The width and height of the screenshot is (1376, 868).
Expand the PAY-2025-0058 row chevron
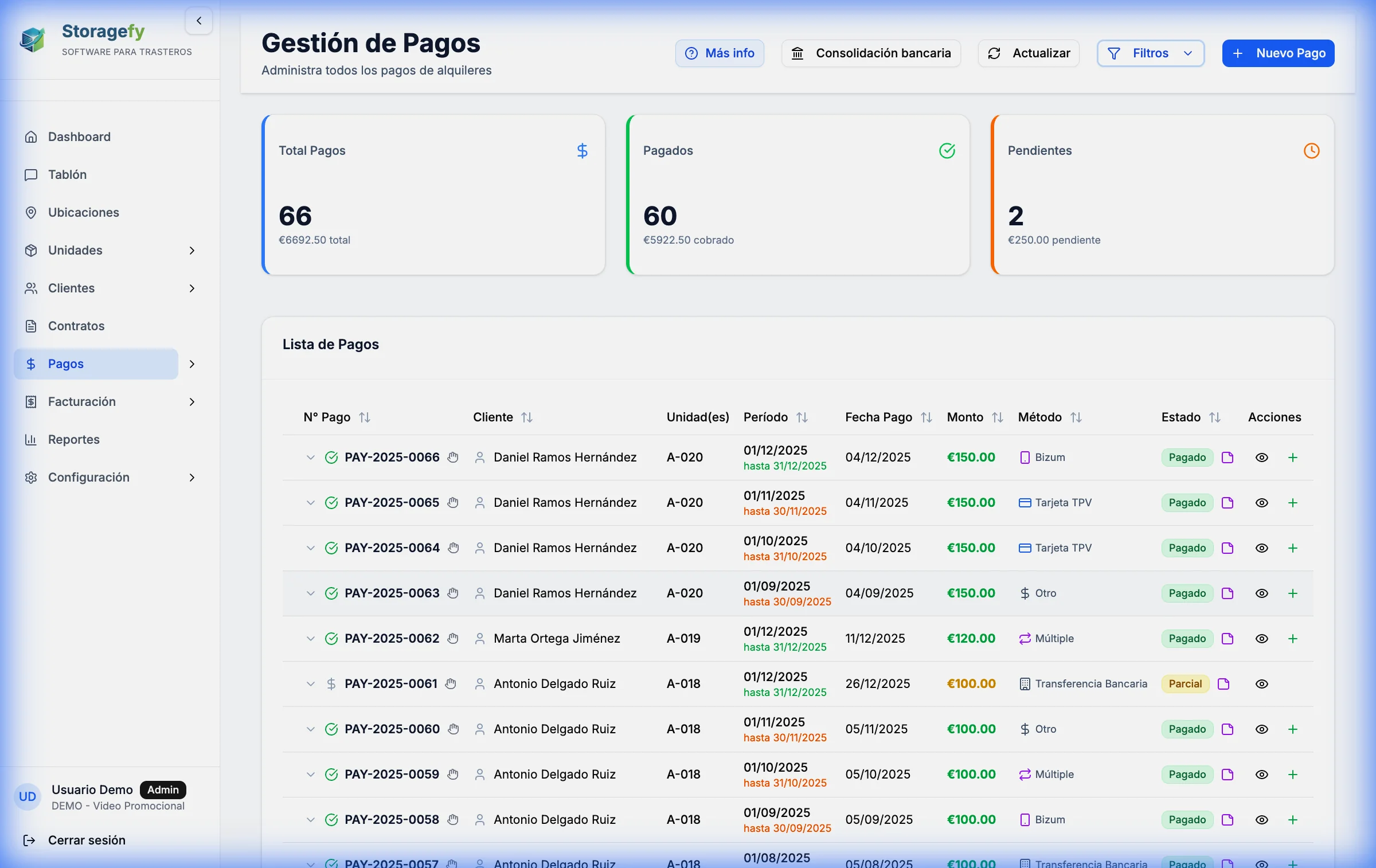pos(311,819)
